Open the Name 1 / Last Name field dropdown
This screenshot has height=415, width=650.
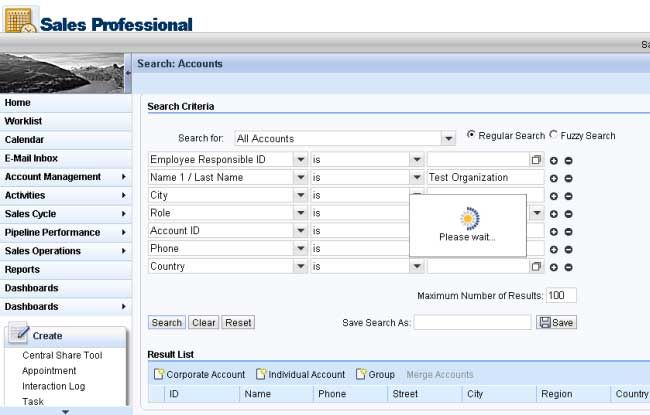pyautogui.click(x=301, y=177)
